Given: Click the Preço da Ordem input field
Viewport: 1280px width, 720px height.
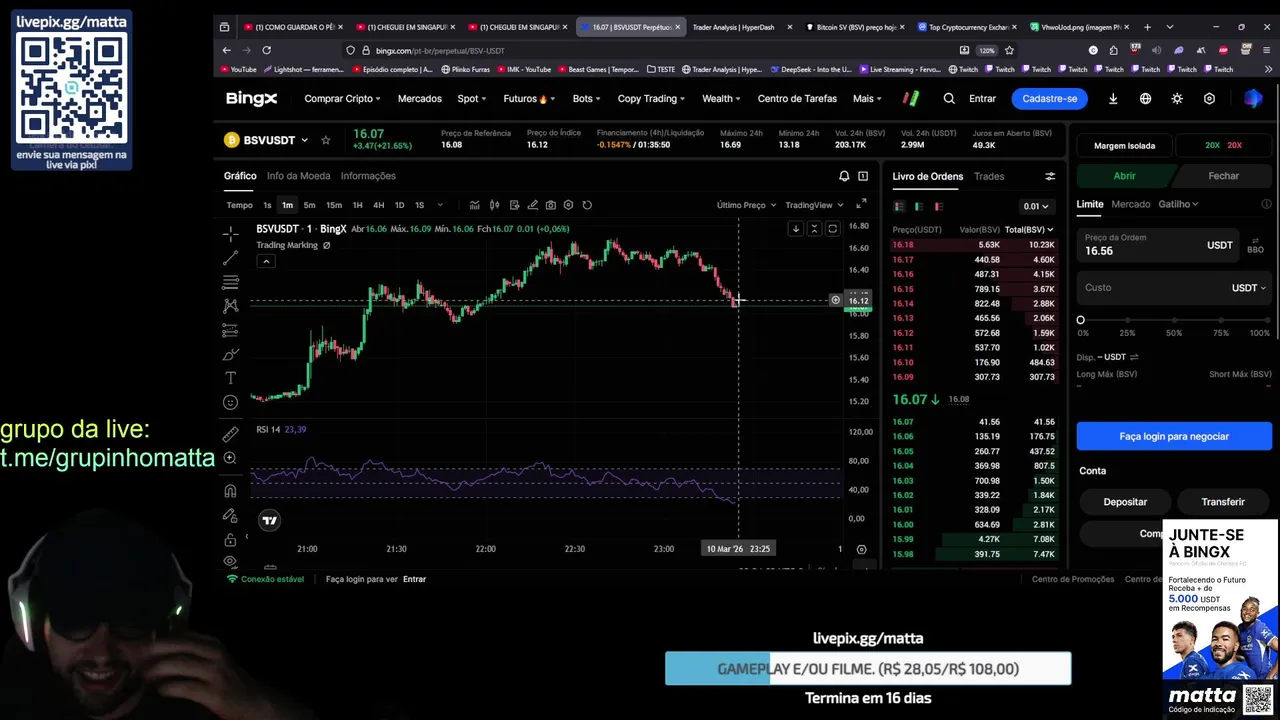Looking at the screenshot, I should 1158,245.
